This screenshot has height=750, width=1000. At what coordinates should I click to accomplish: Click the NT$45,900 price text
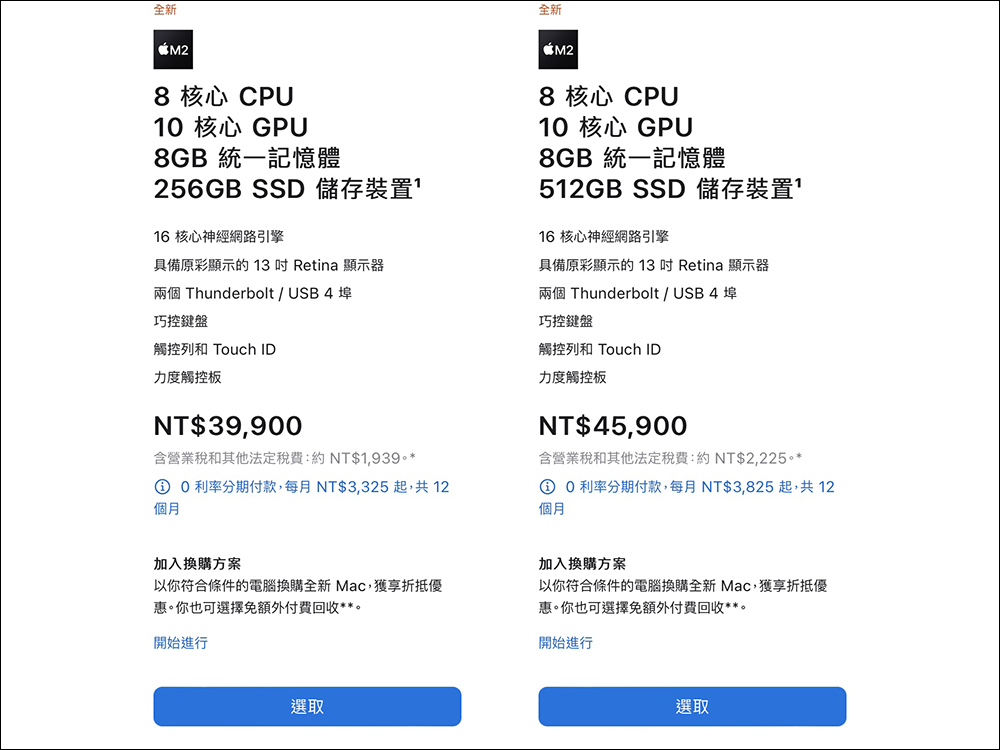click(x=613, y=426)
